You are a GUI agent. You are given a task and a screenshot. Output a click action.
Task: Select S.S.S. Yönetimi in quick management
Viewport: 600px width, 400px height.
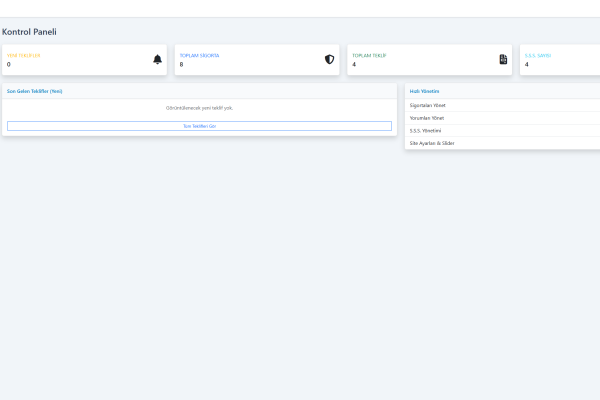coord(426,130)
